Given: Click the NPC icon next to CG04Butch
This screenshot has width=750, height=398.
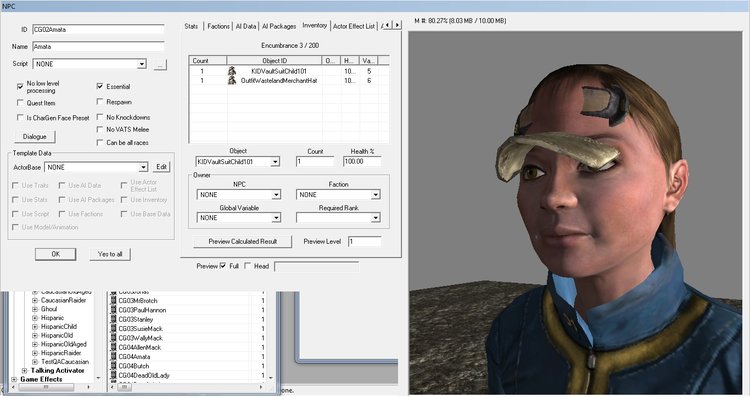Looking at the screenshot, I should point(113,365).
